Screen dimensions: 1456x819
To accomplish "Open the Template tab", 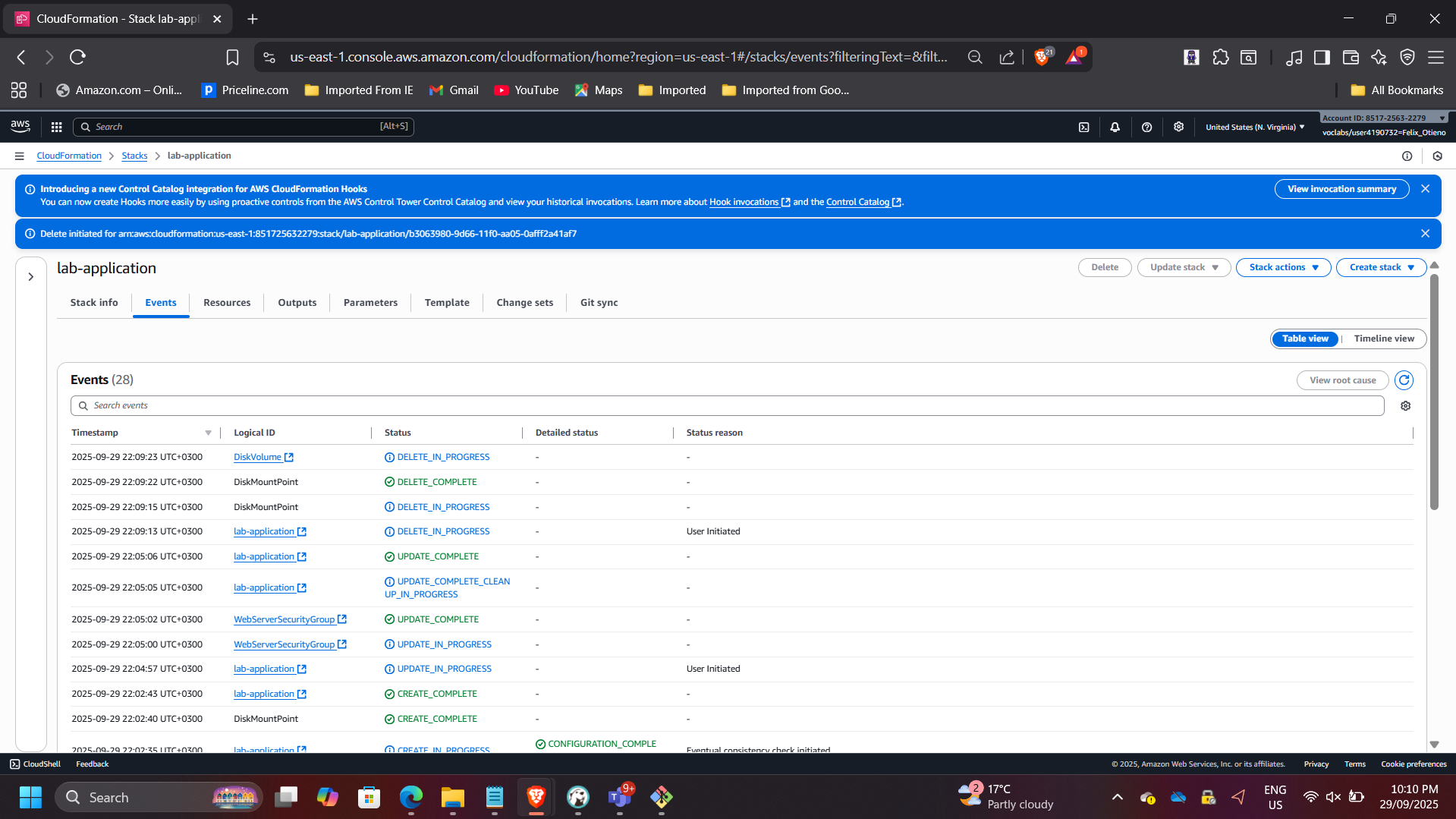I will coord(446,303).
